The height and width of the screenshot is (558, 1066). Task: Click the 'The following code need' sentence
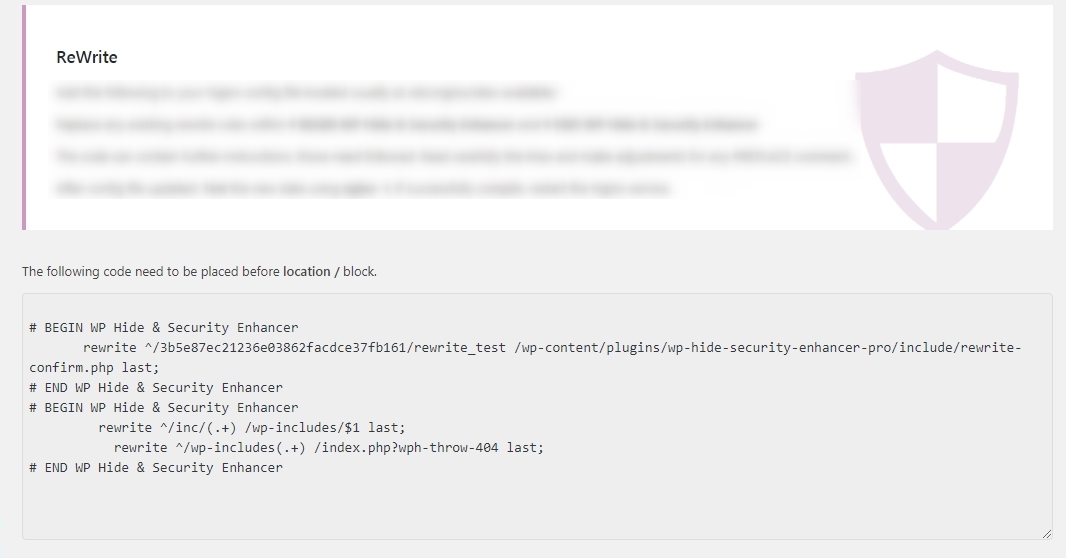coord(199,272)
